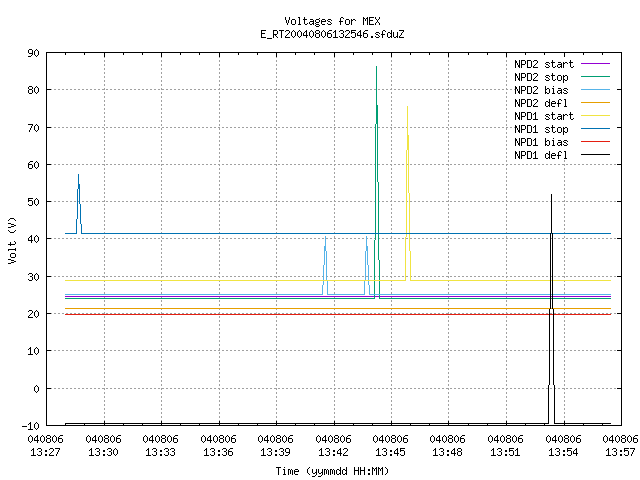640x480 pixels.
Task: Click the black NPD1 defl spike peak
Action: [x=551, y=196]
